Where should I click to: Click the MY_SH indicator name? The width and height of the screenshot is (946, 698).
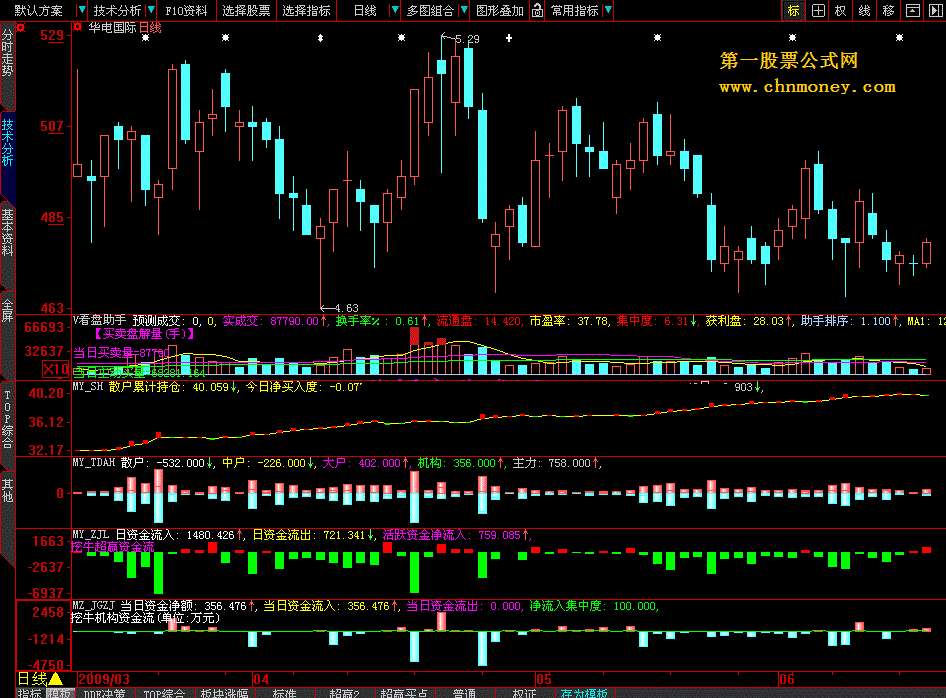[x=88, y=387]
